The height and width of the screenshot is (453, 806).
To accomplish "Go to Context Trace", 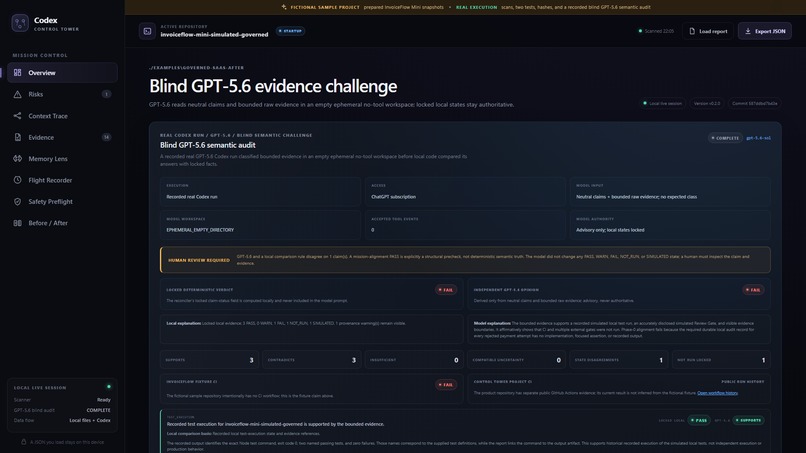I will 62,116.
